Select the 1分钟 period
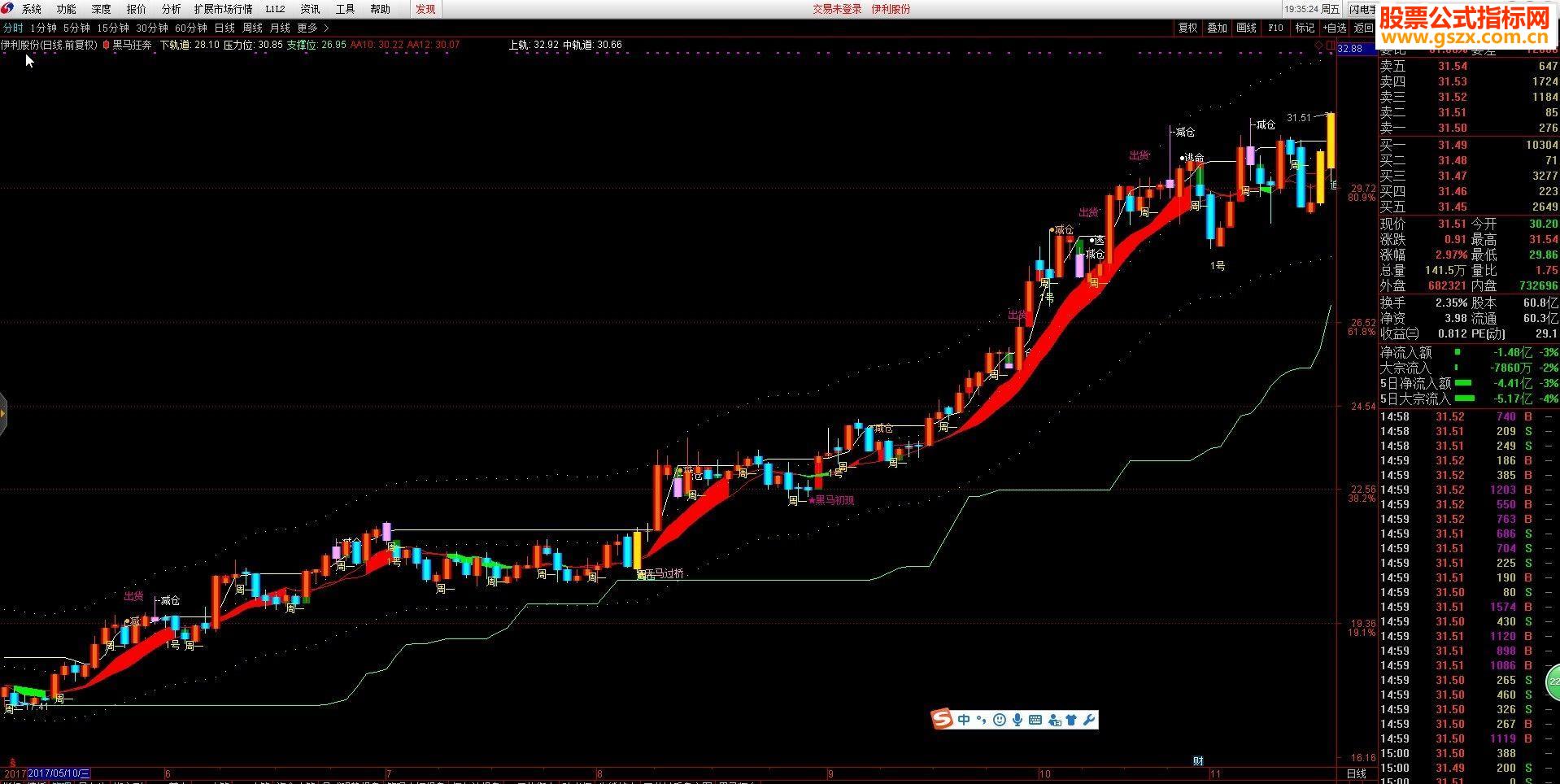The width and height of the screenshot is (1560, 784). coord(43,28)
